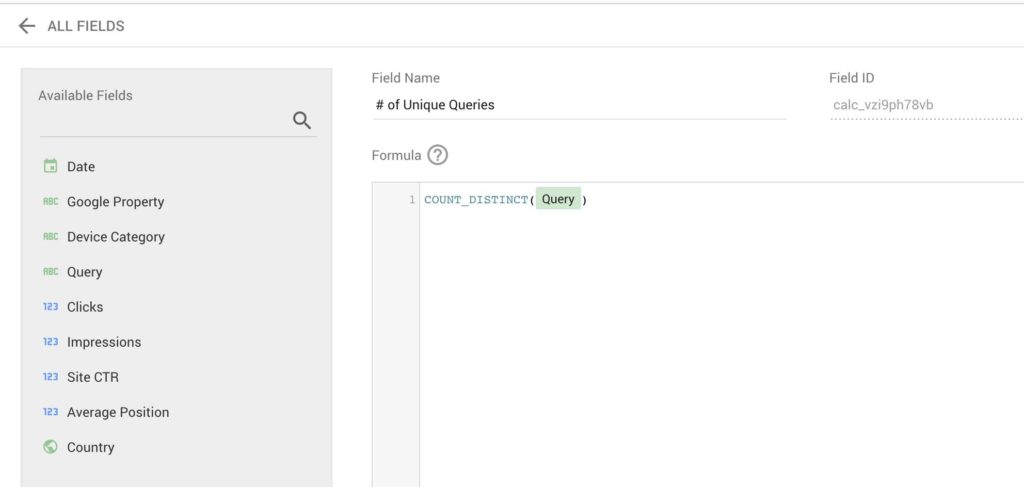Select the green Query chip in formula

point(558,199)
